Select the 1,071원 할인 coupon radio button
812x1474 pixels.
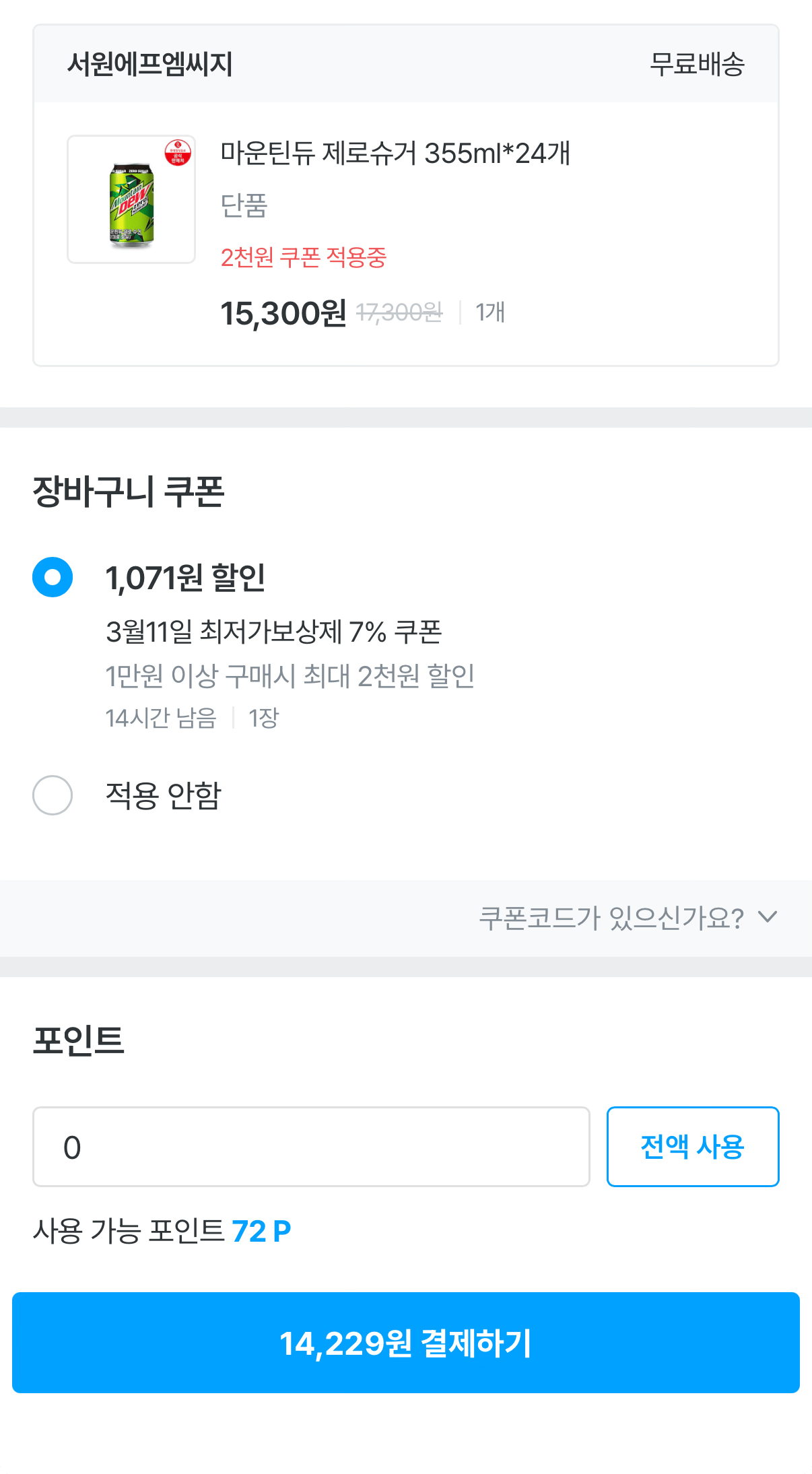(53, 577)
